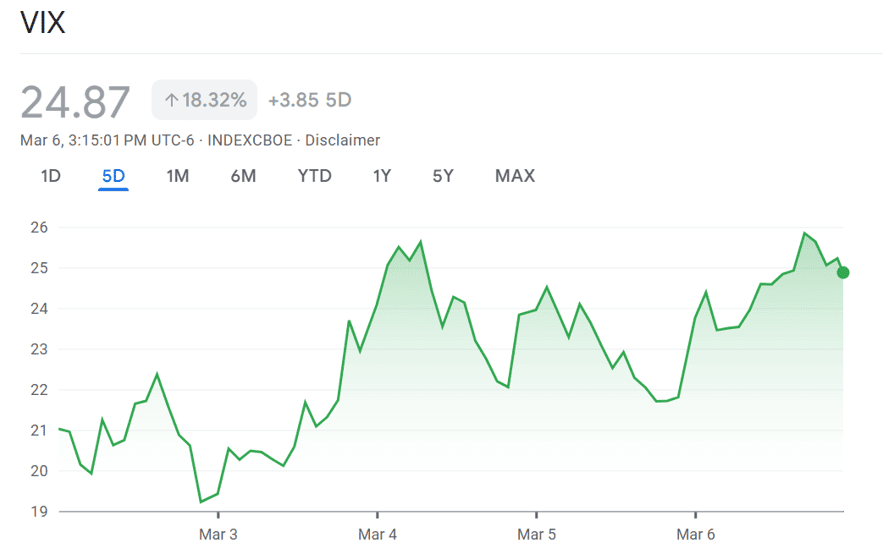
Task: Click the up arrow in percentage badge
Action: click(x=171, y=100)
